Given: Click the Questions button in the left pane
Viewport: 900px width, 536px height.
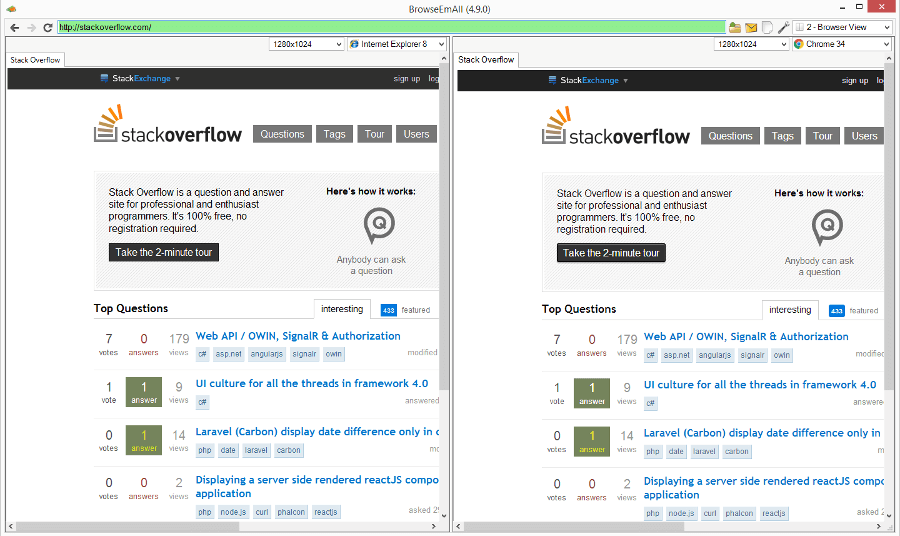Looking at the screenshot, I should click(282, 134).
